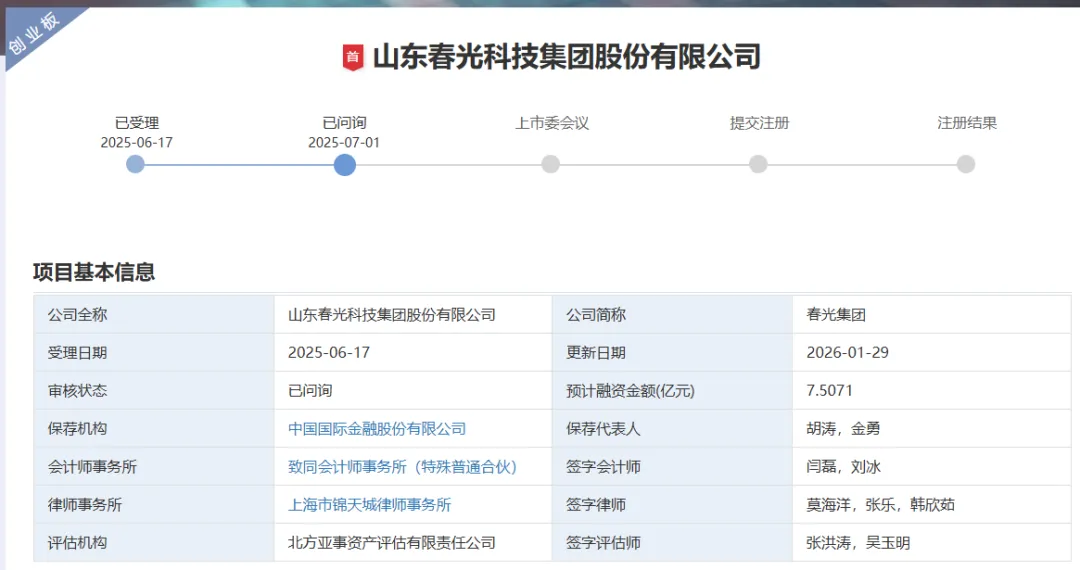Select the 注册结果 timeline node dot
Image resolution: width=1080 pixels, height=570 pixels.
[966, 165]
